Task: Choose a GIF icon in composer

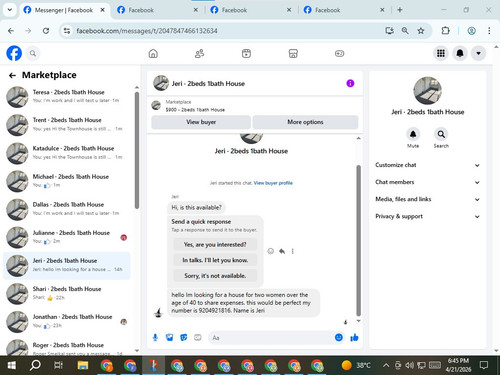Action: [x=198, y=338]
